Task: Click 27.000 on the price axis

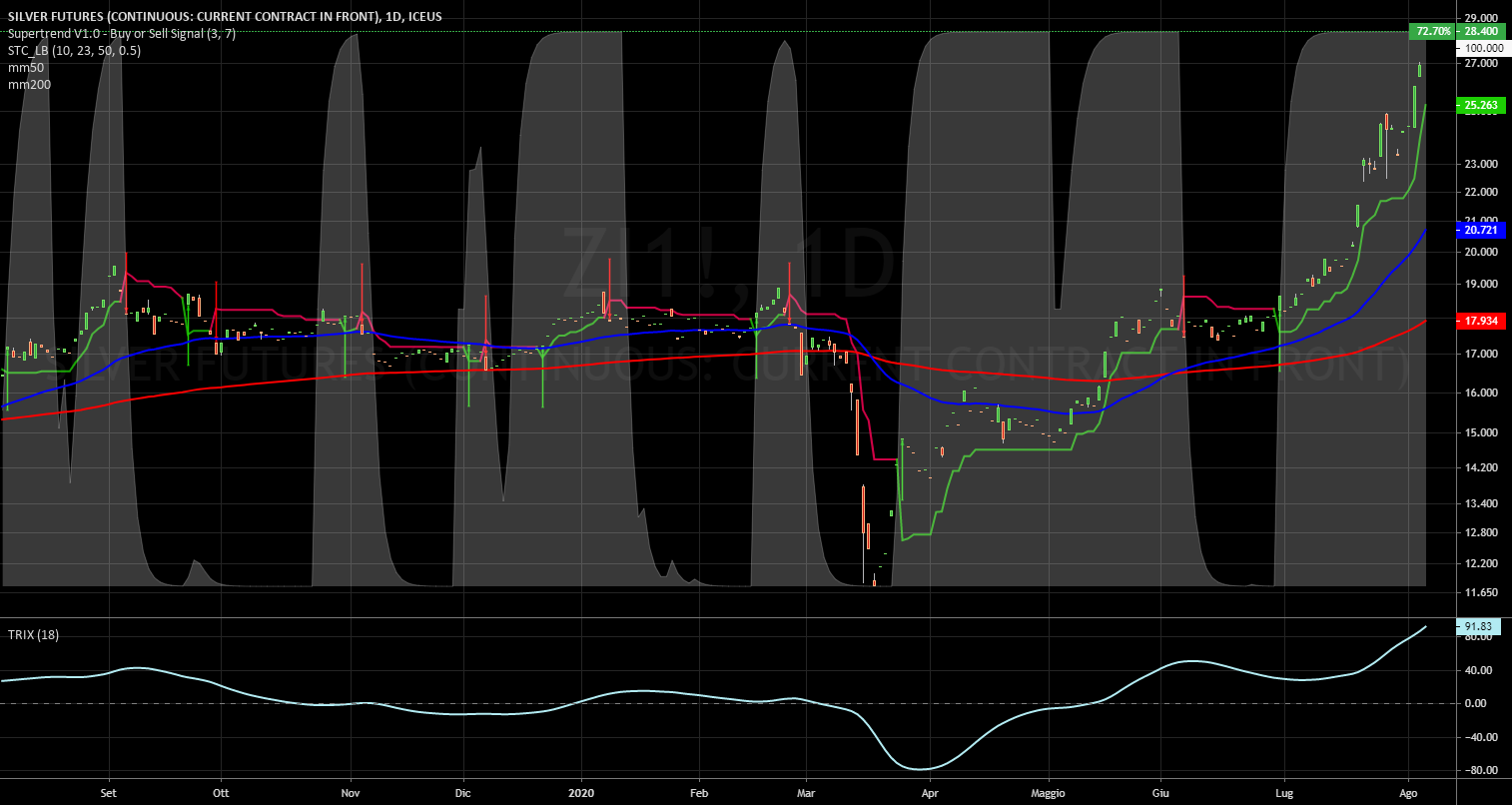Action: 1483,63
